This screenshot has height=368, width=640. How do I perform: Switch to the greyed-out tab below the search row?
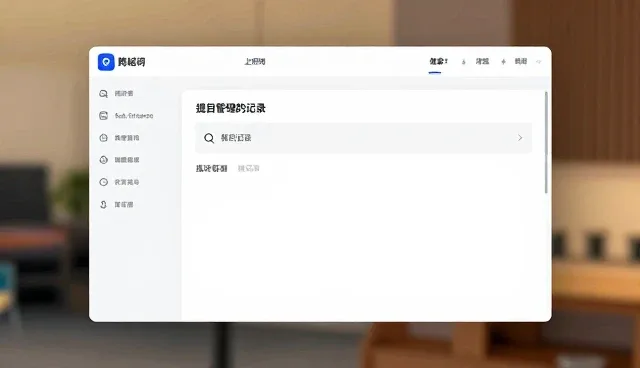pos(249,168)
